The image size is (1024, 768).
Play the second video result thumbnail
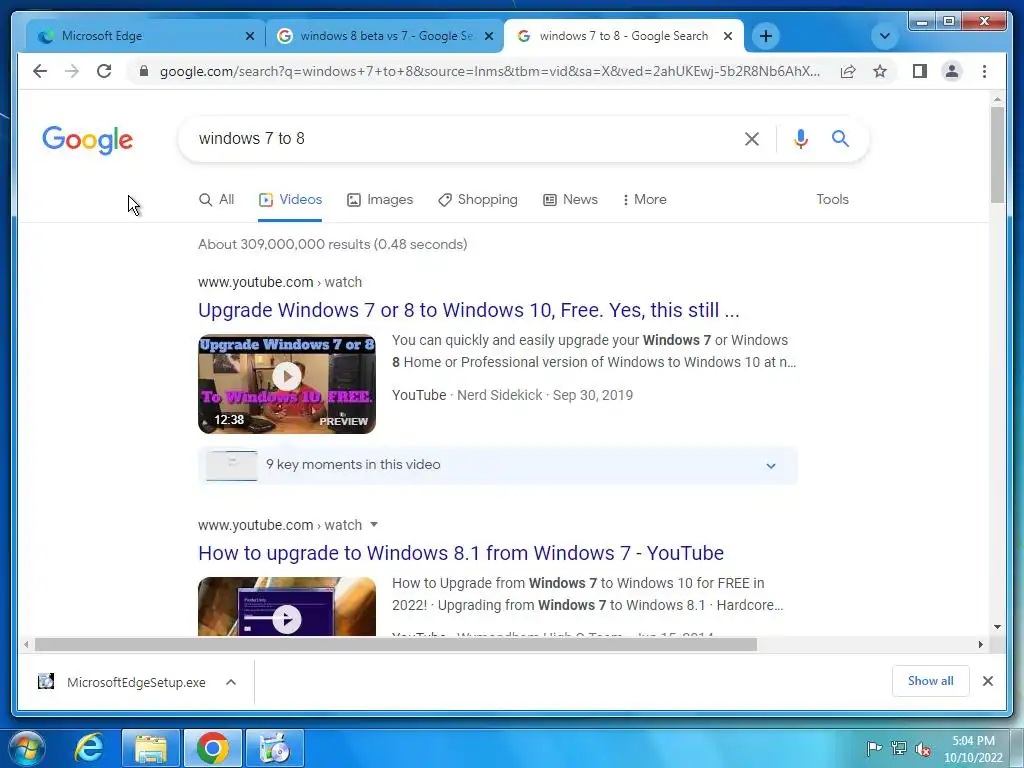click(287, 606)
